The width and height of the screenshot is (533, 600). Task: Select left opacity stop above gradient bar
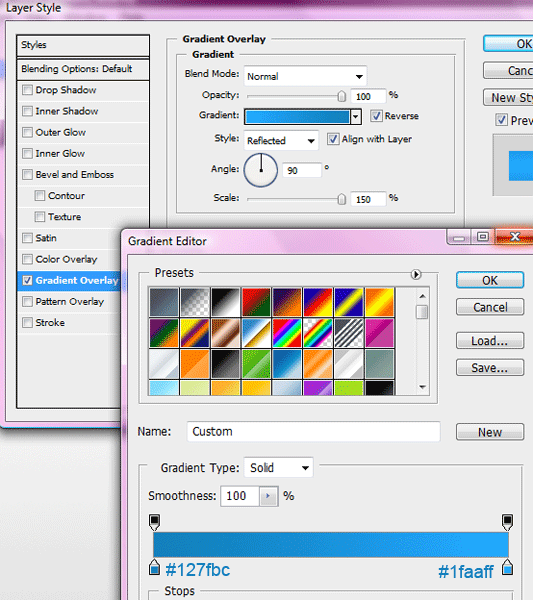[x=154, y=522]
